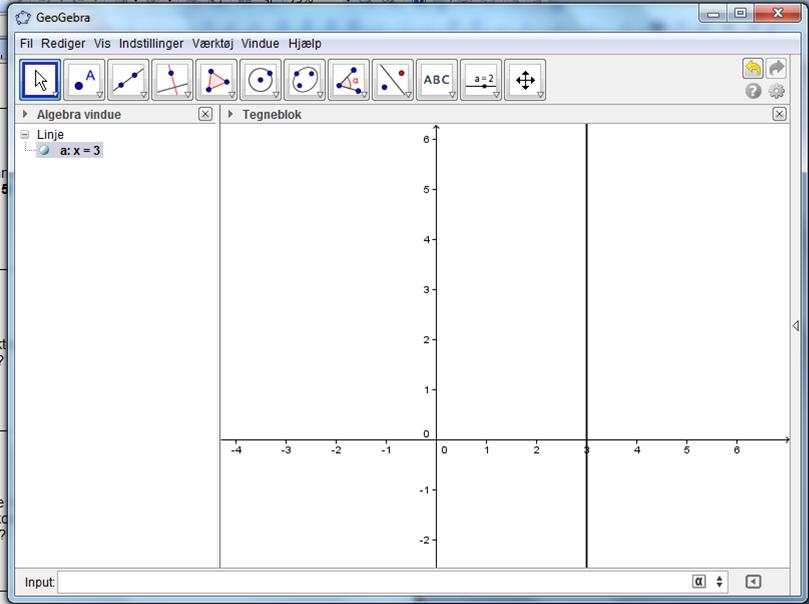Click the command help toggle beside Input bar
Viewport: 809px width, 604px height.
tap(753, 582)
